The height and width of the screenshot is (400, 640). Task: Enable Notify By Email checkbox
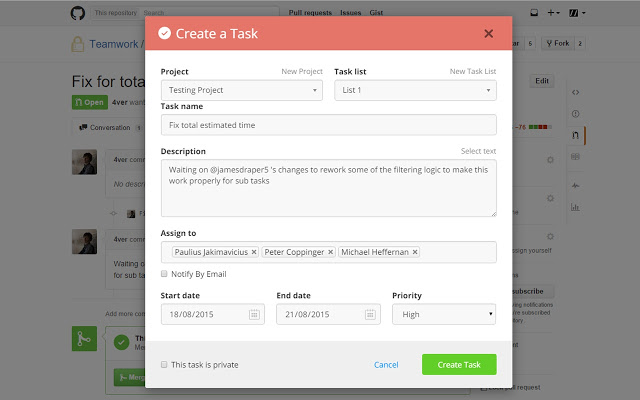click(165, 274)
